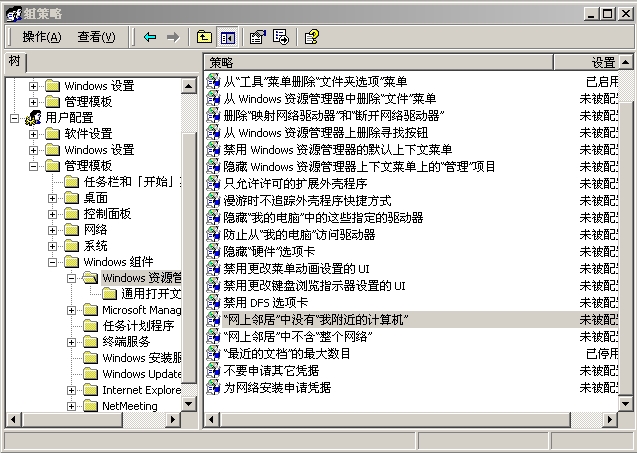Select the Windows 安装服务 tree folder
Screen dimensions: 637x453
[141, 358]
